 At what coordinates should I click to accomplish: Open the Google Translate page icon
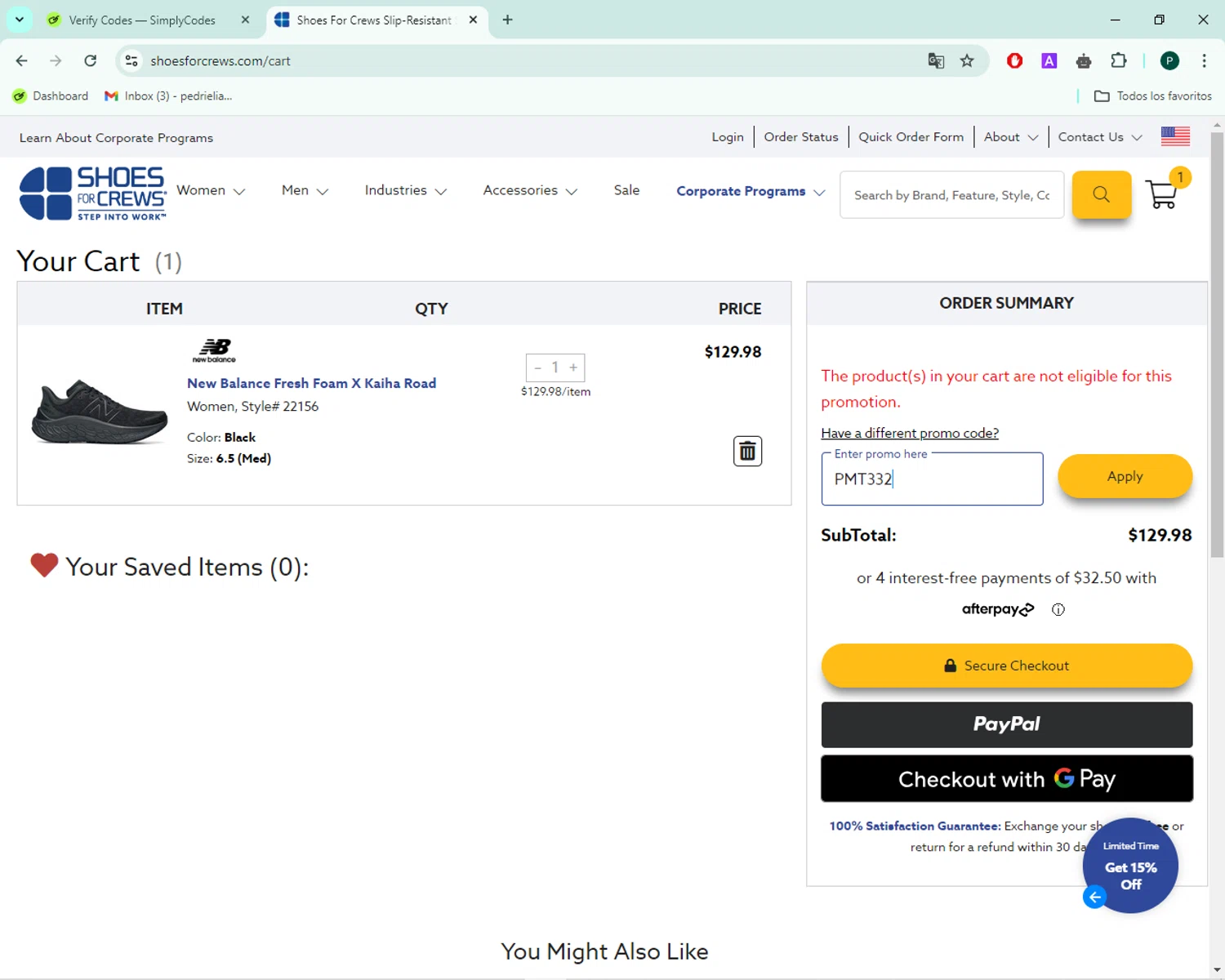[x=936, y=60]
